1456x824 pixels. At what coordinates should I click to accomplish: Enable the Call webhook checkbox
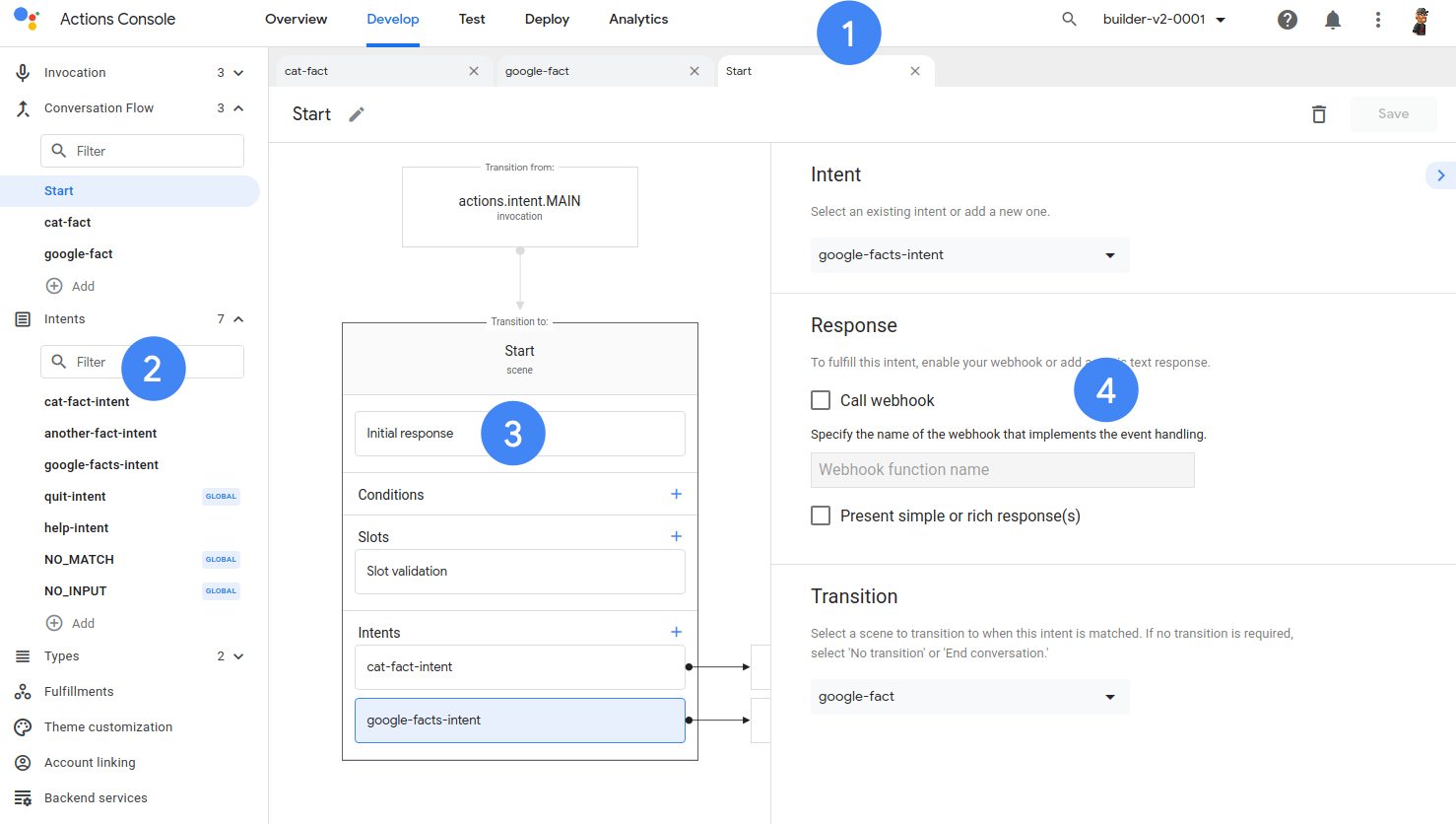[x=821, y=400]
